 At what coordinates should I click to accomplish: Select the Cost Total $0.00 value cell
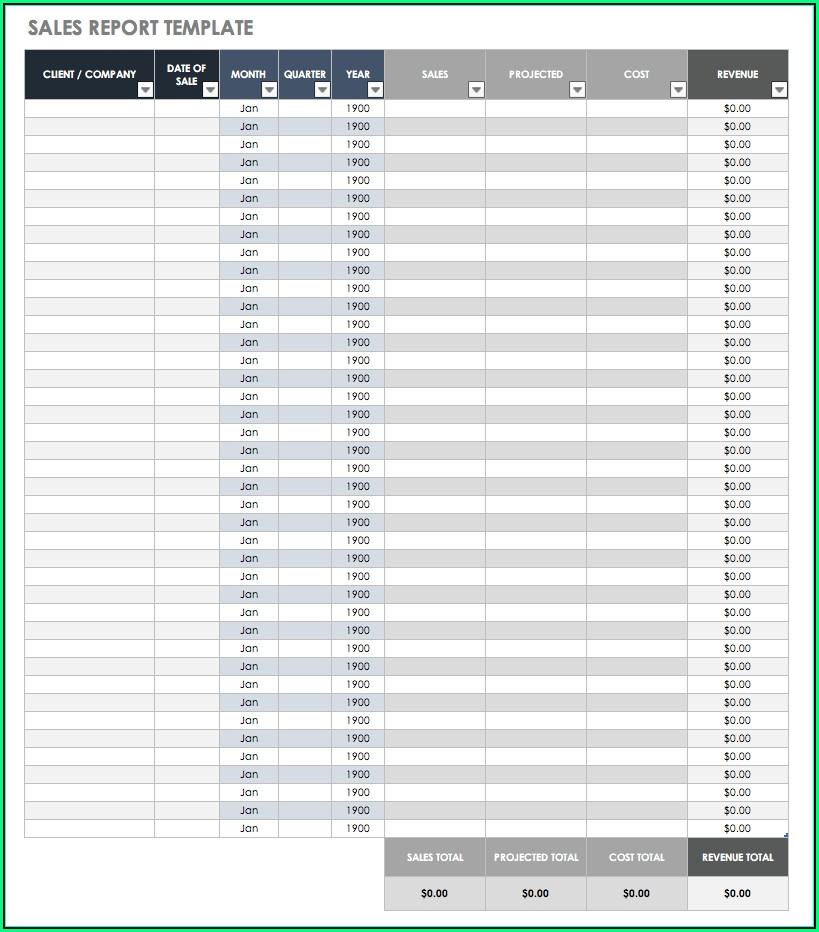pyautogui.click(x=637, y=893)
